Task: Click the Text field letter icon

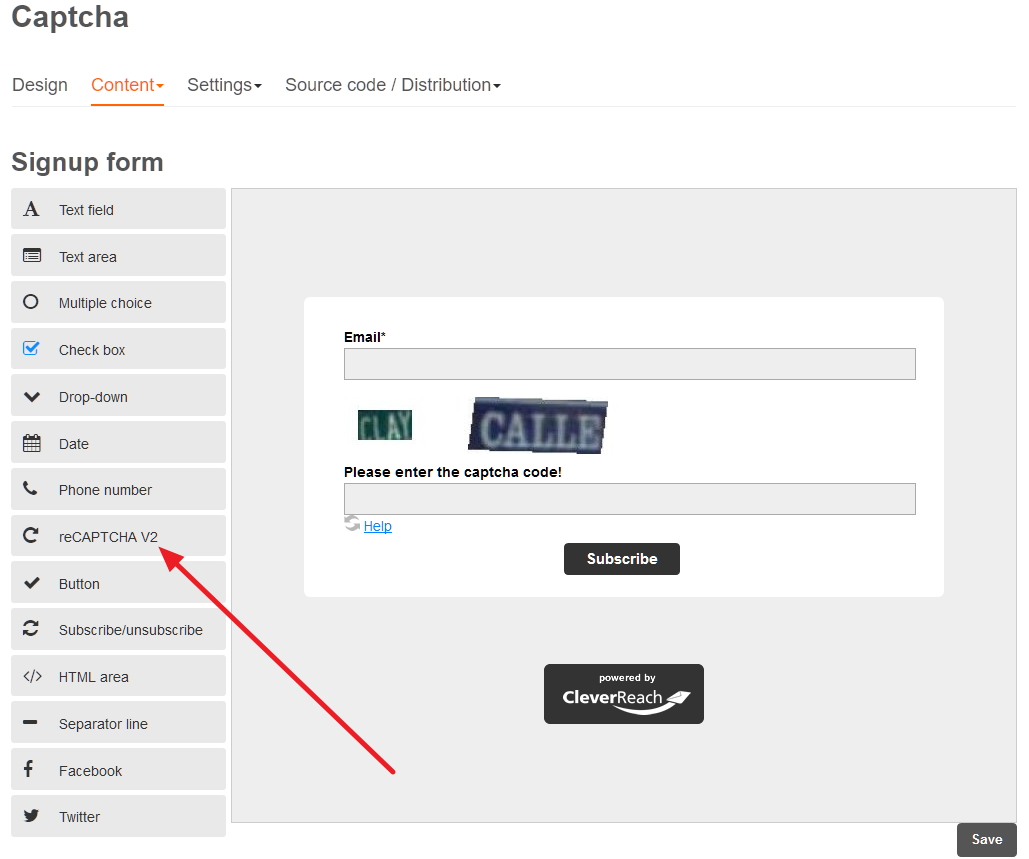Action: [31, 210]
